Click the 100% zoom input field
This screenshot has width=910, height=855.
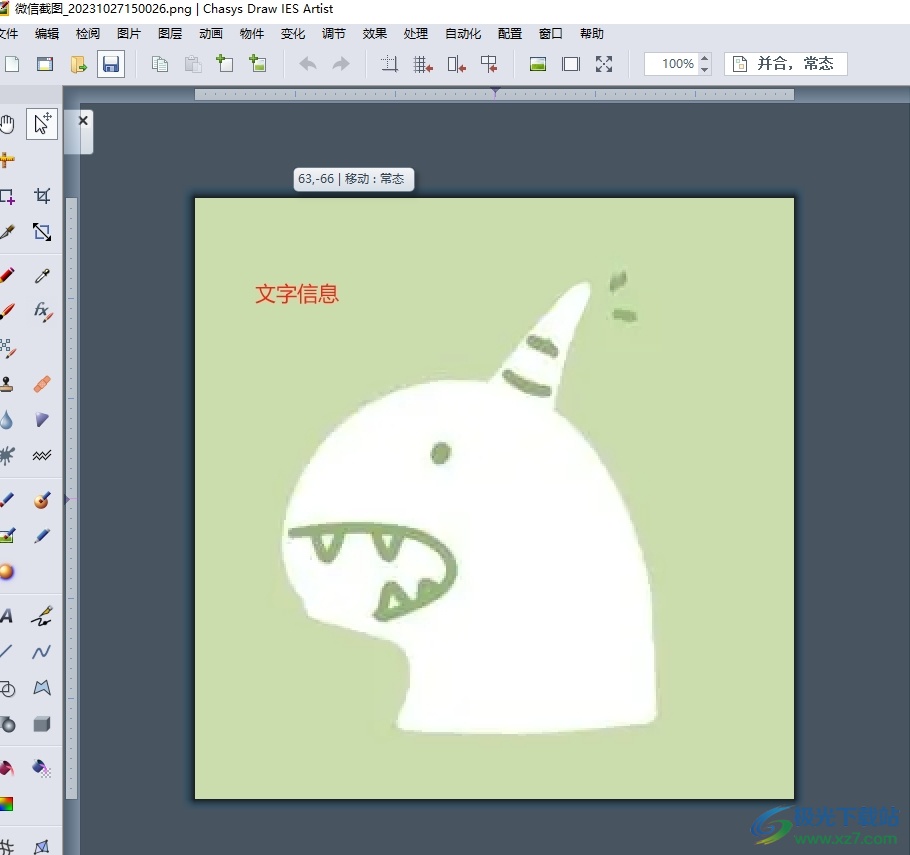point(672,64)
